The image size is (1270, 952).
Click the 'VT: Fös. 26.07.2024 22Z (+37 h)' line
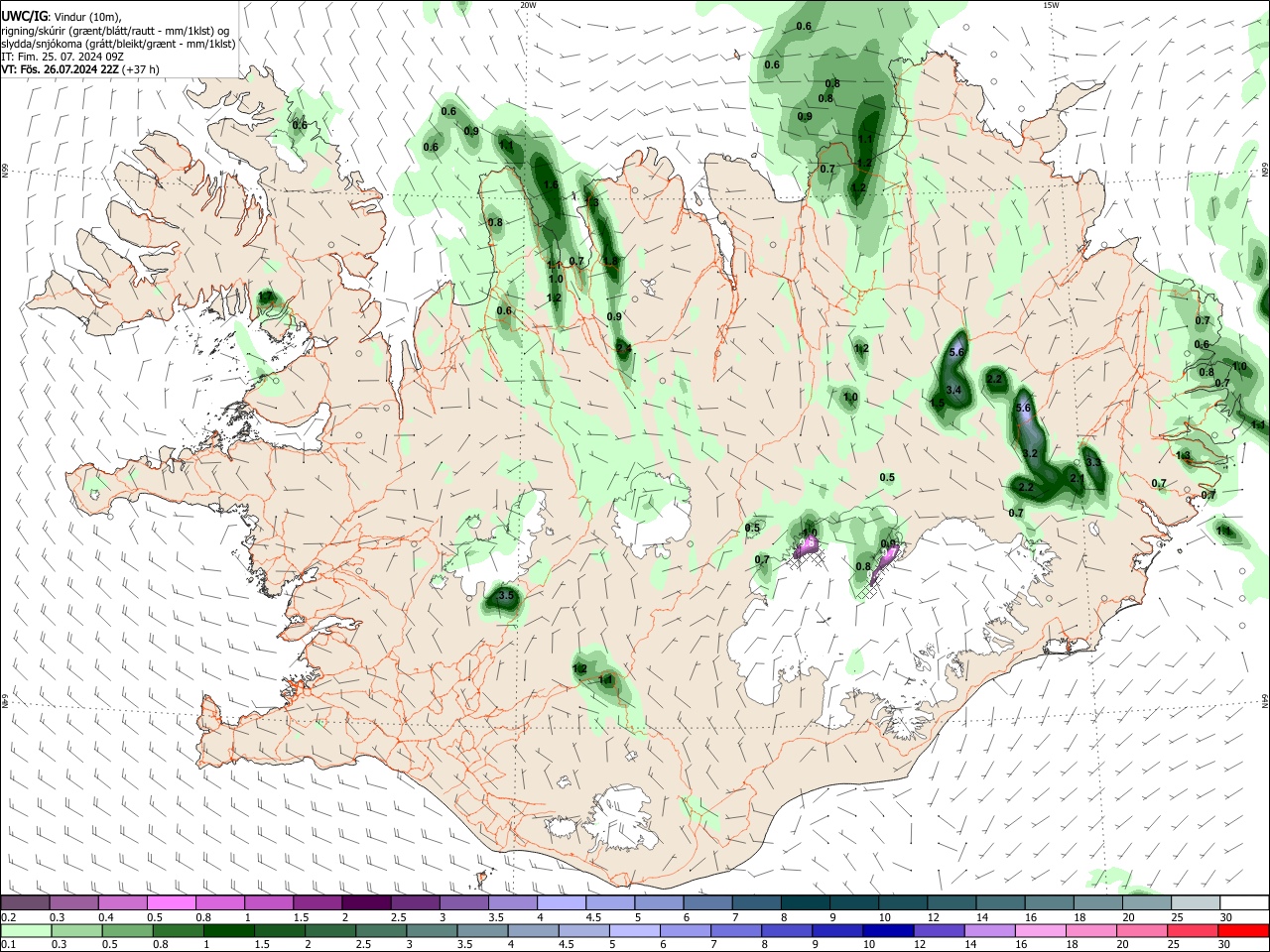pos(80,69)
